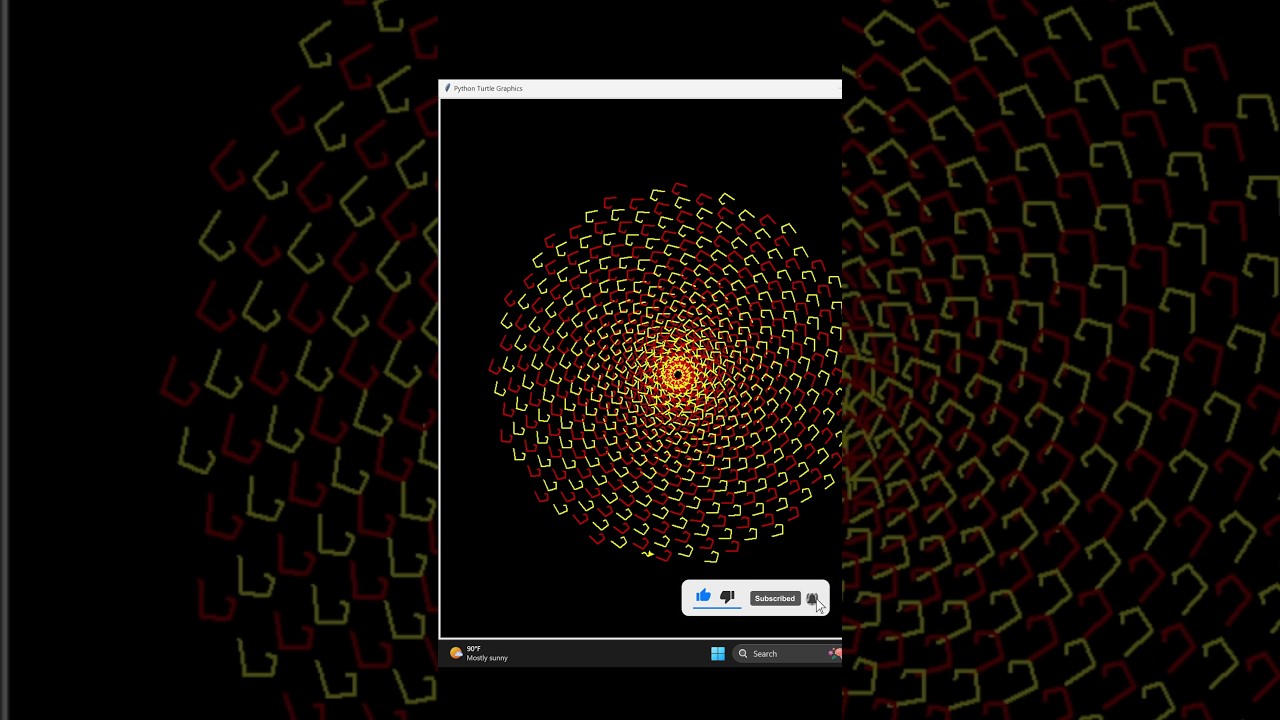
Task: Click the Python Turtle Graphics window title
Action: (488, 88)
